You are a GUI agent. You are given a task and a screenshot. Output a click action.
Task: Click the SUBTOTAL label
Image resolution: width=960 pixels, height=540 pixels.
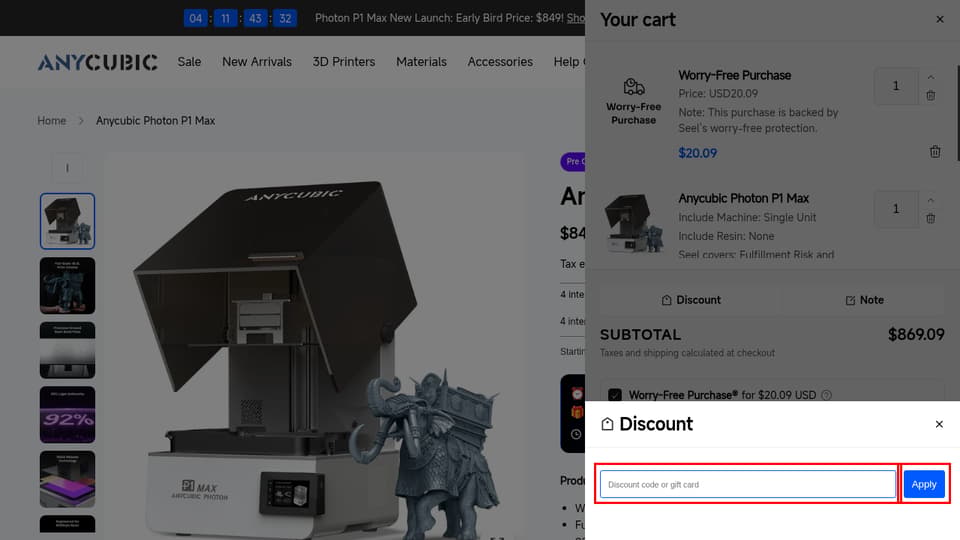pos(640,334)
